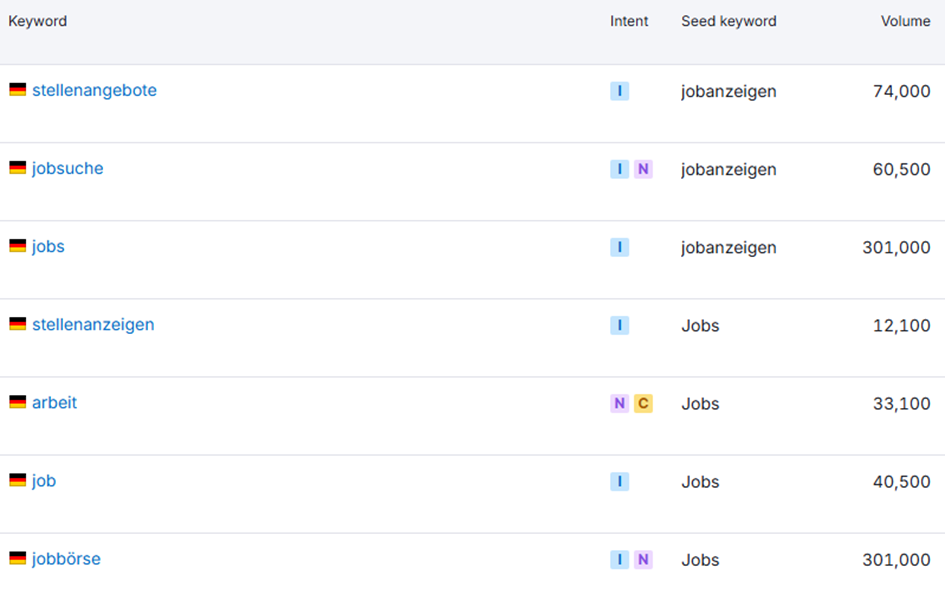The image size is (945, 600).
Task: Click the Seed keyword column header
Action: (x=729, y=21)
